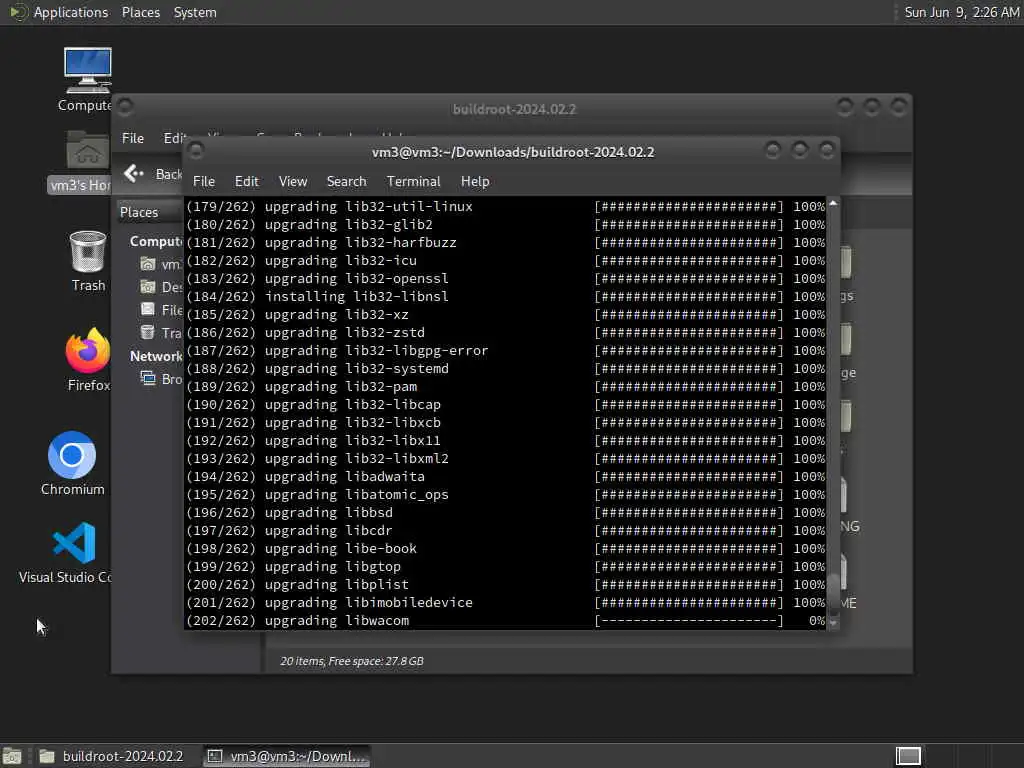The image size is (1024, 768).
Task: Click the 'upgrading libe-book' terminal line
Action: [505, 549]
